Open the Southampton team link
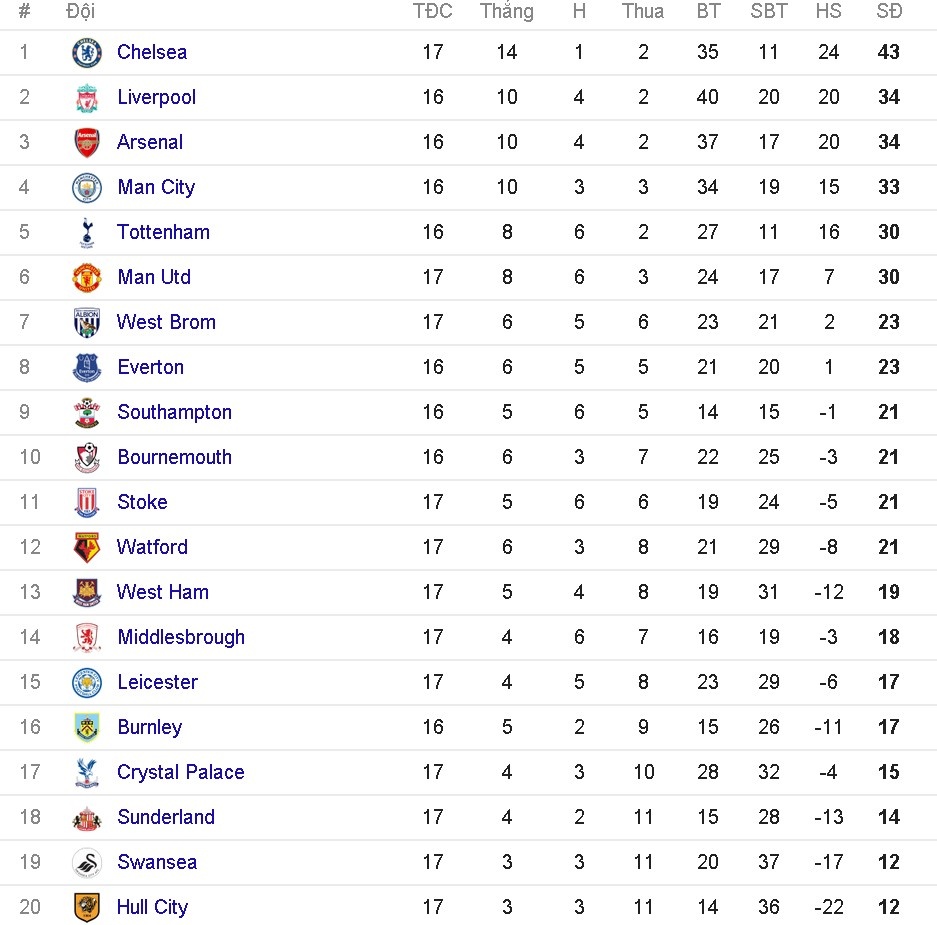 tap(174, 412)
